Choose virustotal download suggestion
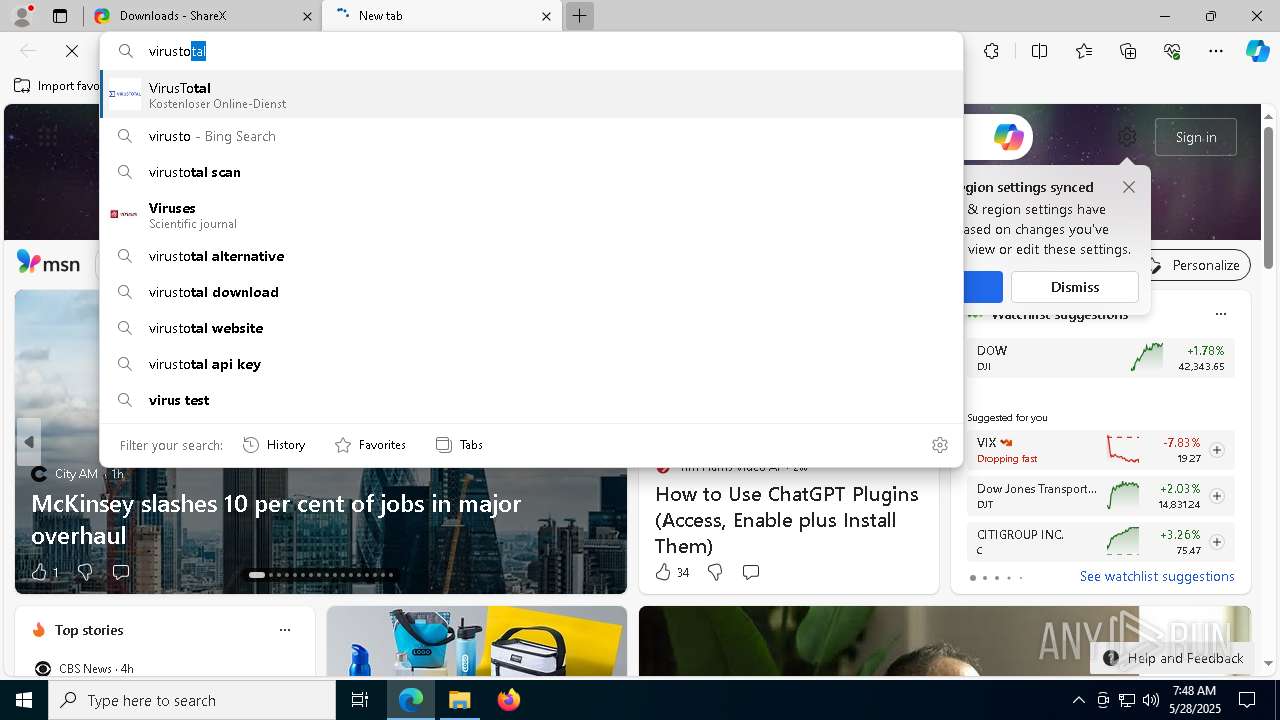 (531, 292)
